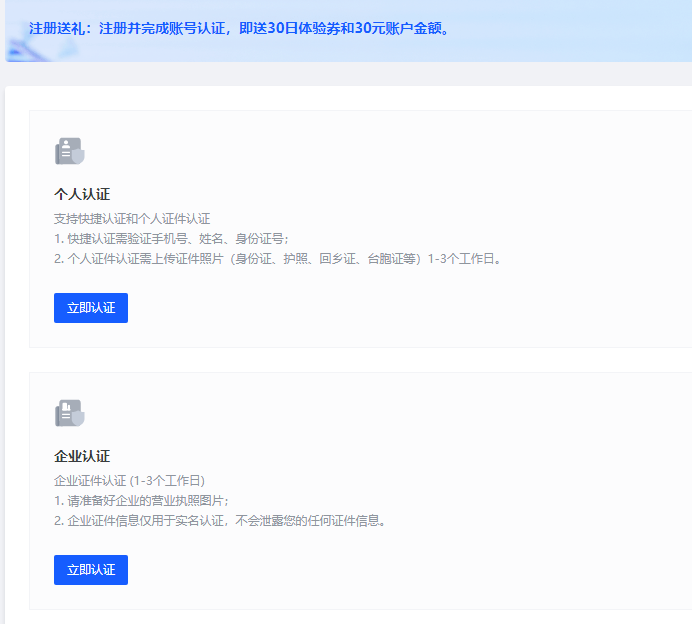Click line 请准备好企业的营业执照图片
Viewport: 692px width, 624px height.
141,501
